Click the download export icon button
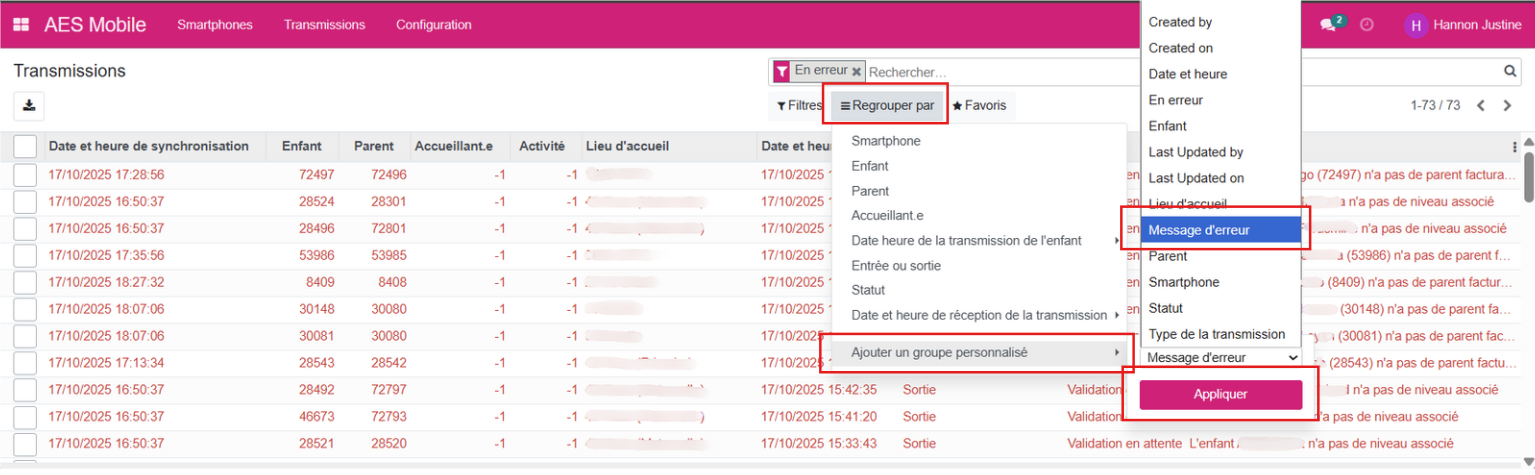This screenshot has height=475, width=1535. pyautogui.click(x=29, y=105)
